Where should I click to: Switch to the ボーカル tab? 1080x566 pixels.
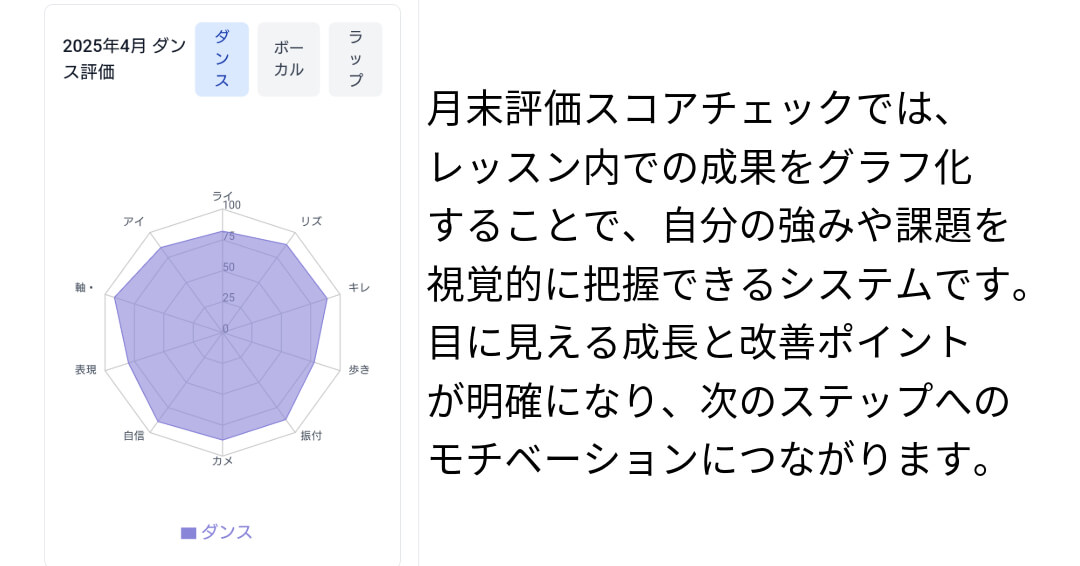coord(289,59)
